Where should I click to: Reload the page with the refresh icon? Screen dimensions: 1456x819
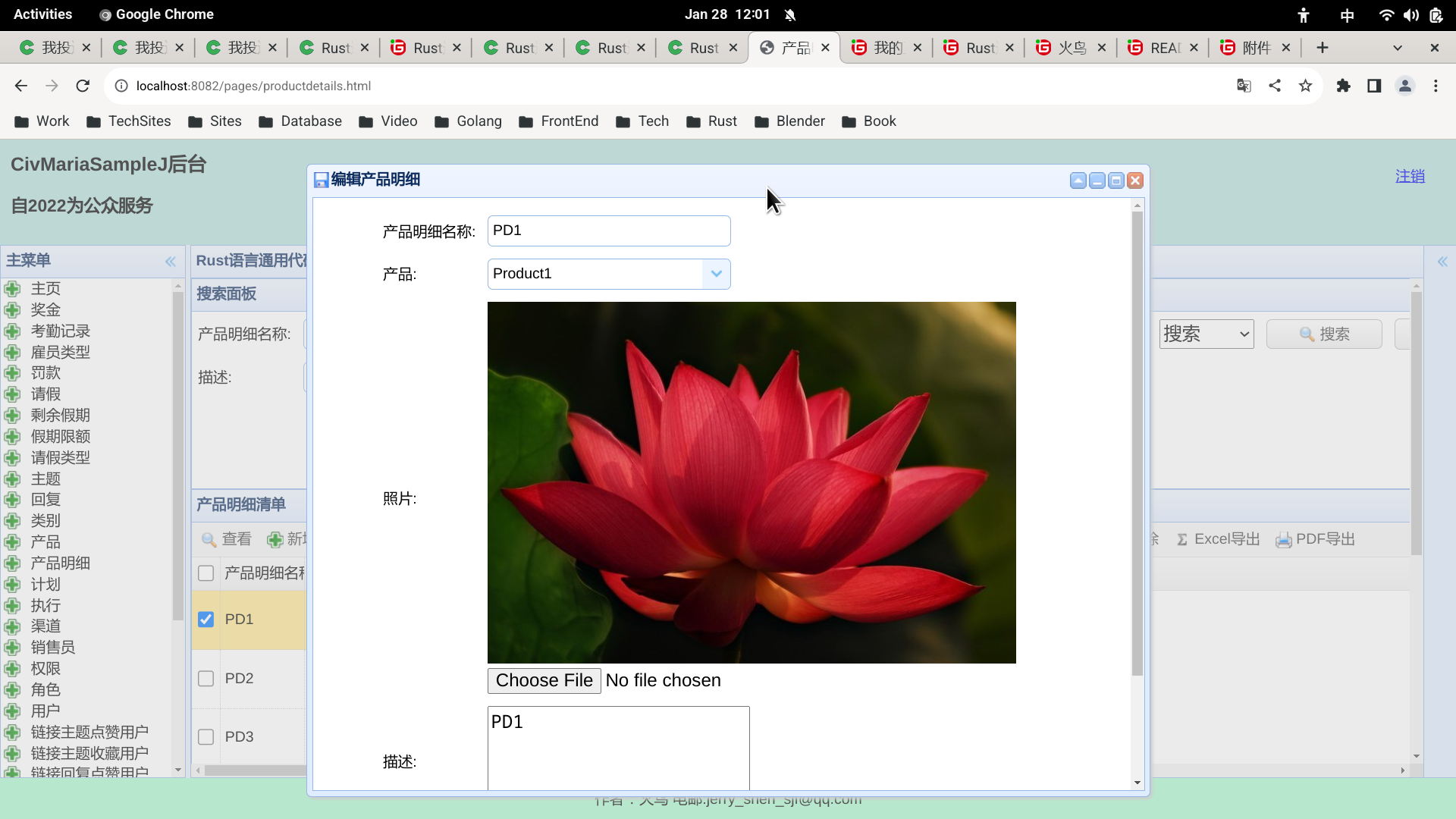[83, 86]
